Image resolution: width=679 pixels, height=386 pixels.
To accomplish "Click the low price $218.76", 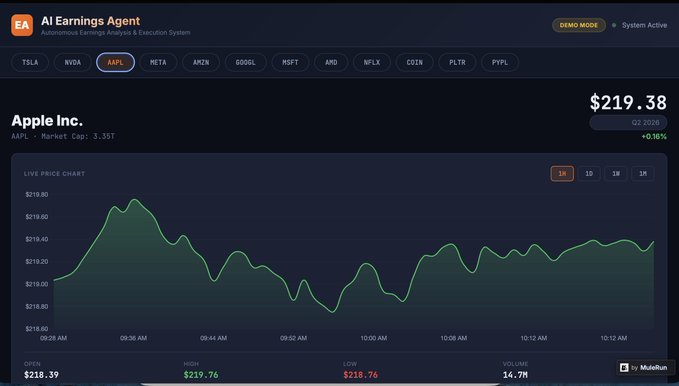I will click(x=361, y=375).
